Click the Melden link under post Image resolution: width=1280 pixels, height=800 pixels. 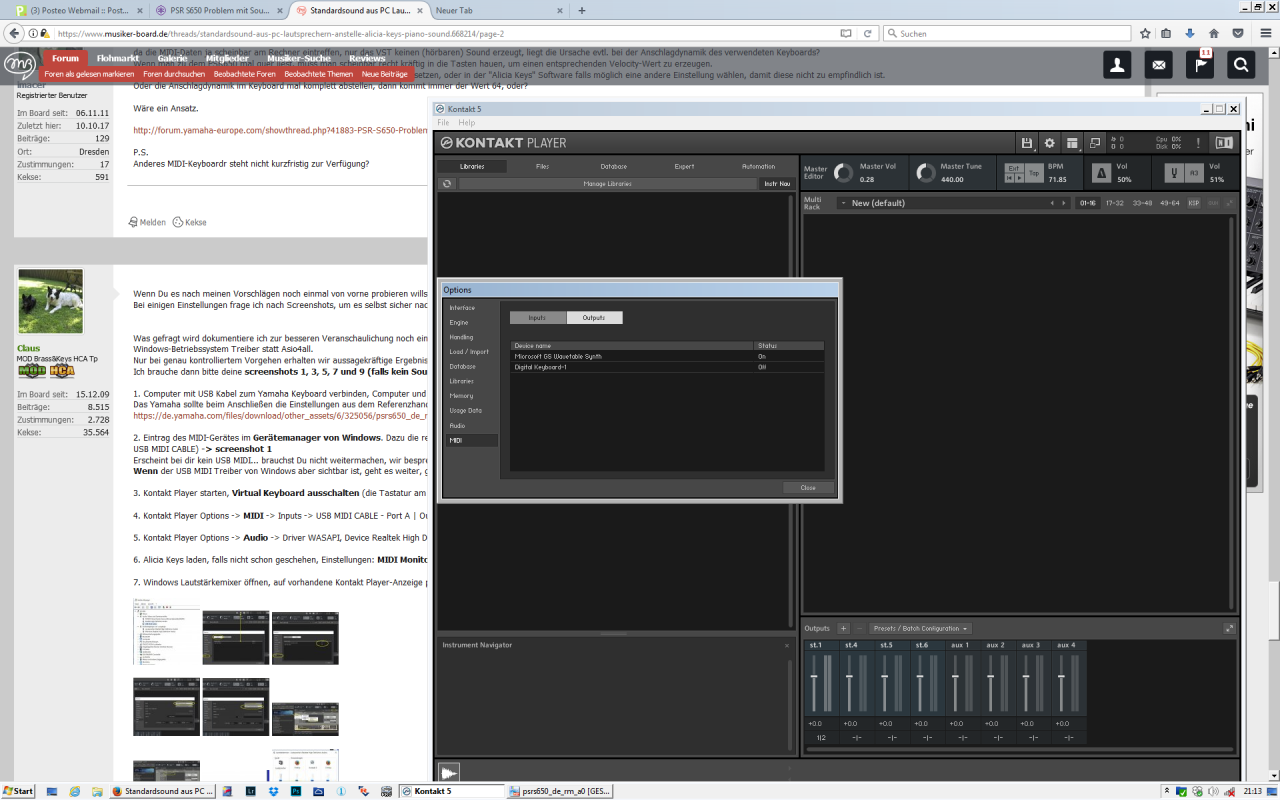[x=147, y=222]
